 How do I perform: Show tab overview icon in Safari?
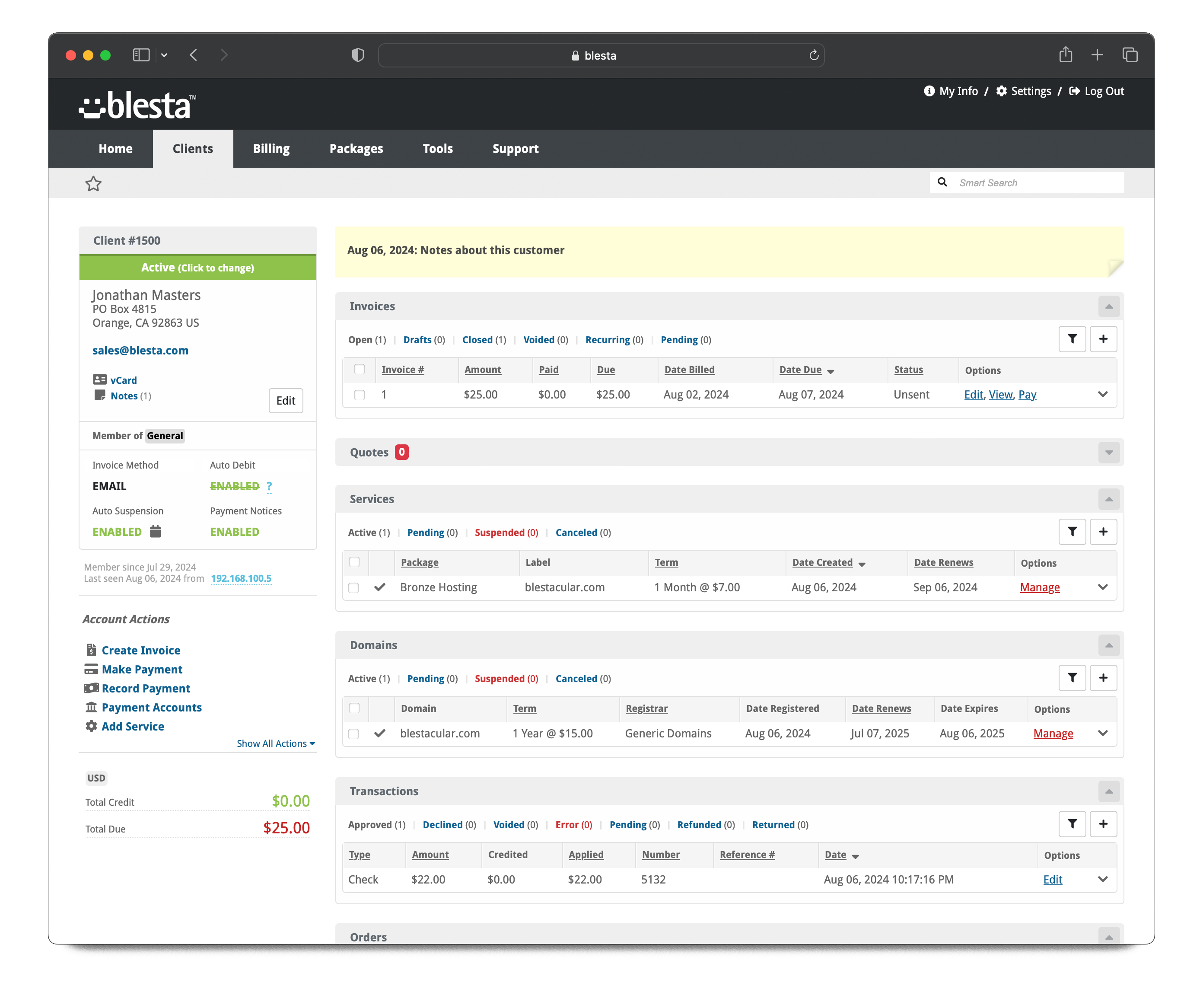point(1130,55)
